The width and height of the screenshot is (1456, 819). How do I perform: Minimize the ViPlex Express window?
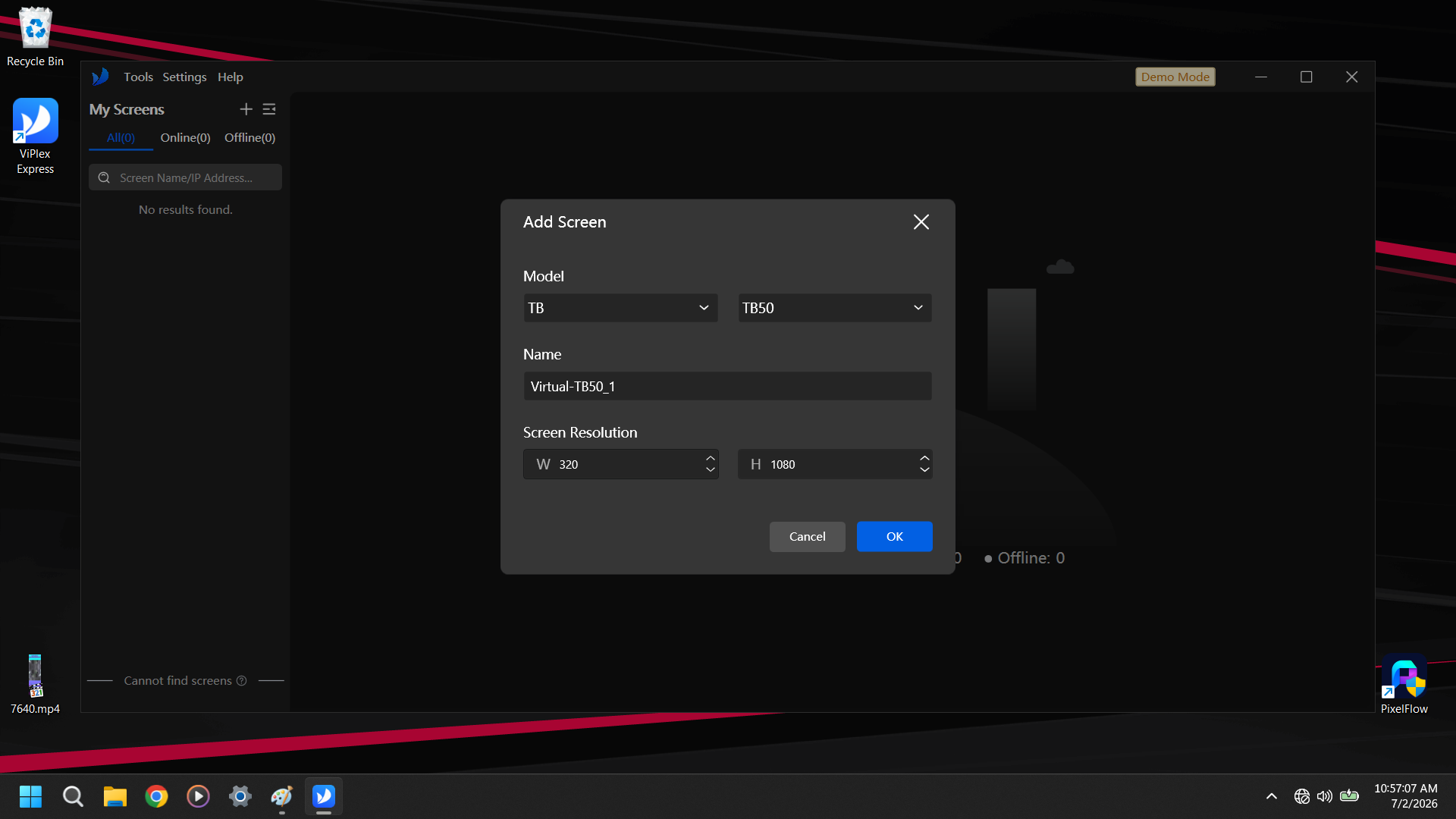[1261, 77]
